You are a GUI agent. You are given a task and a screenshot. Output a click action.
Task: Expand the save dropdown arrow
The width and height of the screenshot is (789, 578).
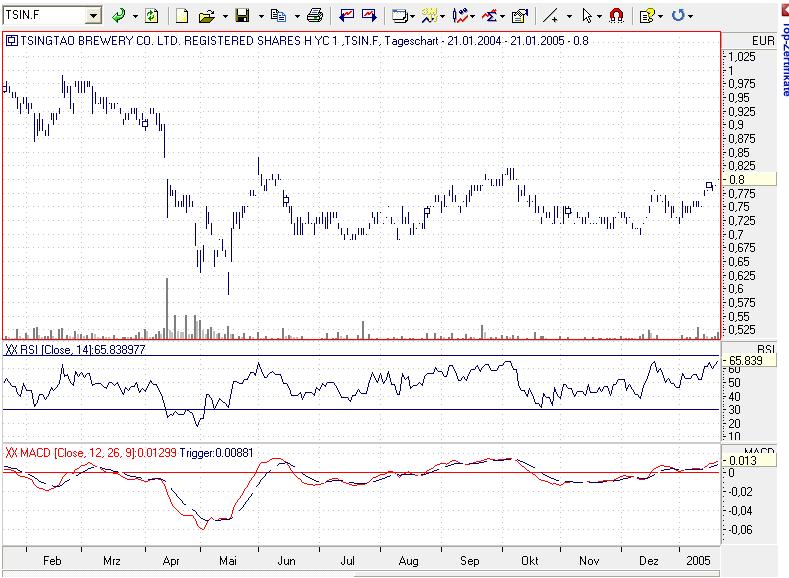[261, 16]
